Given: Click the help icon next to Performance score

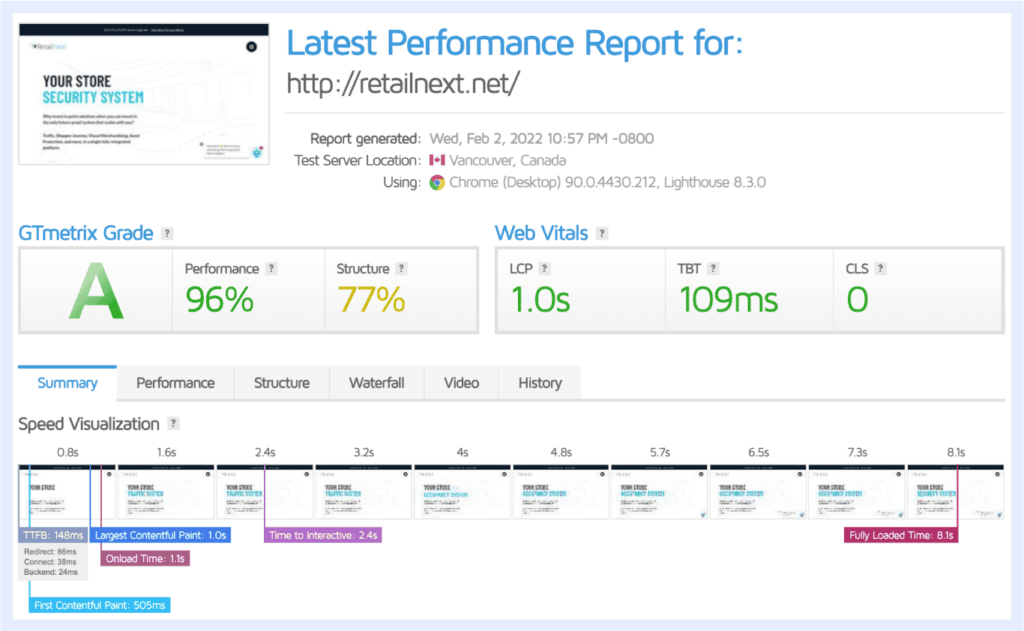Looking at the screenshot, I should click(272, 269).
